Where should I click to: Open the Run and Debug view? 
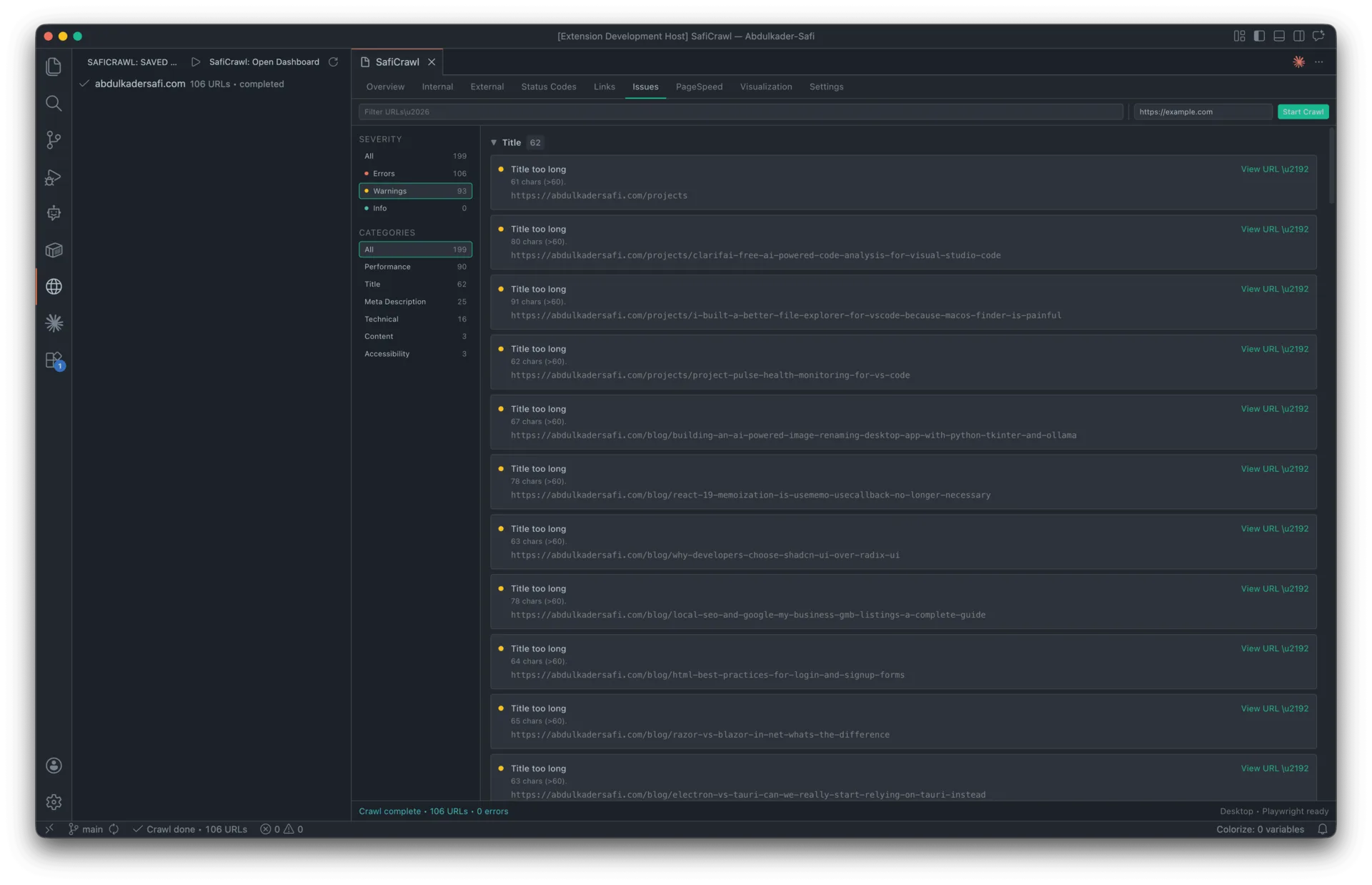coord(54,177)
